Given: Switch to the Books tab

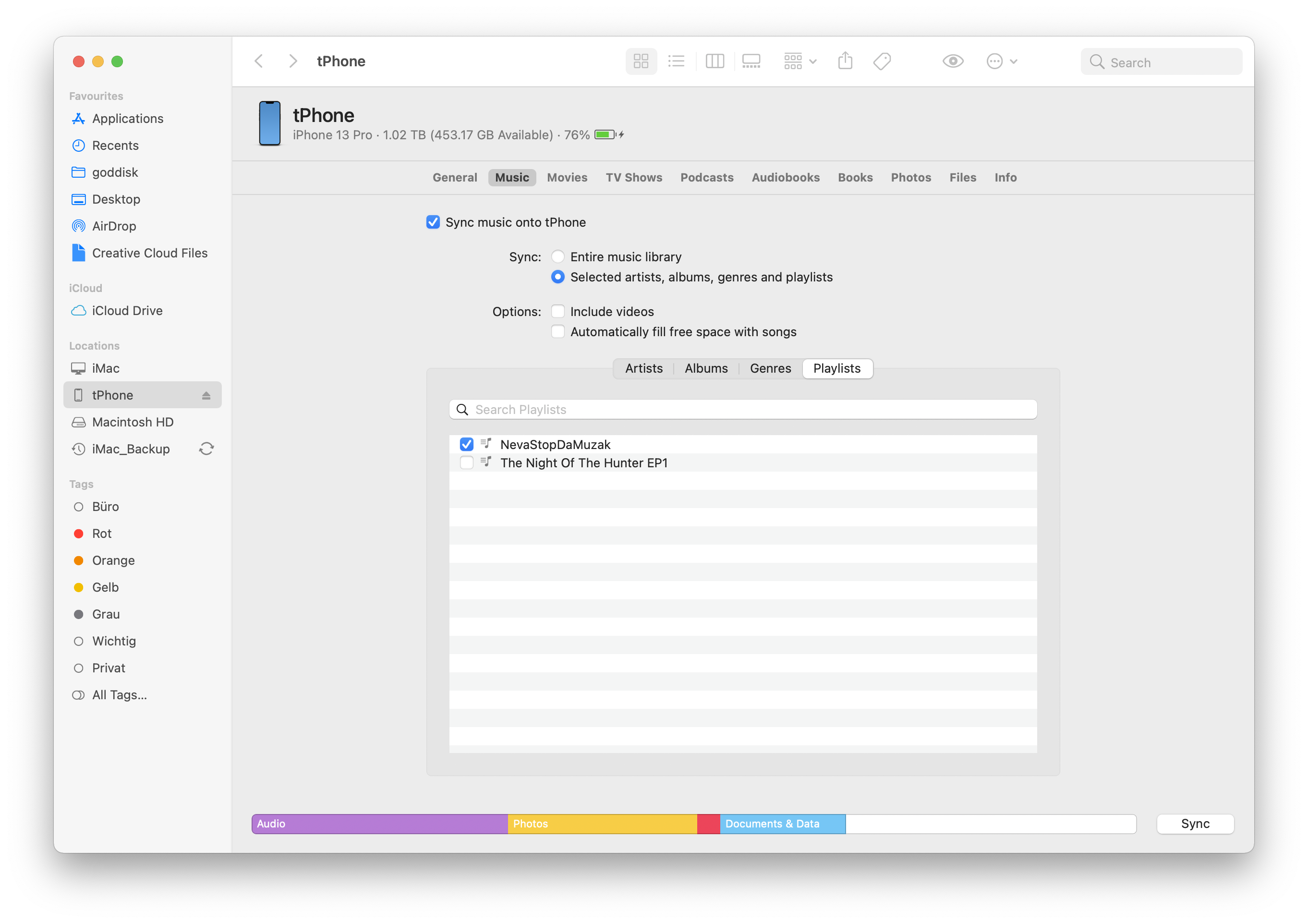Looking at the screenshot, I should tap(855, 177).
